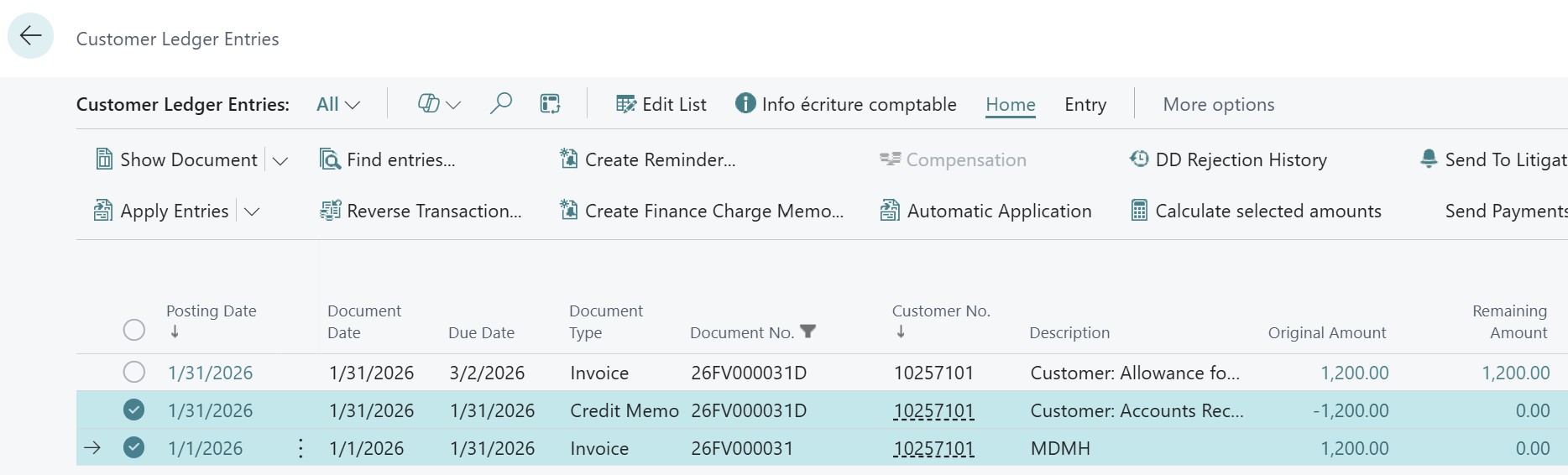The height and width of the screenshot is (475, 1568).
Task: Click Create Reminder action
Action: (x=648, y=159)
